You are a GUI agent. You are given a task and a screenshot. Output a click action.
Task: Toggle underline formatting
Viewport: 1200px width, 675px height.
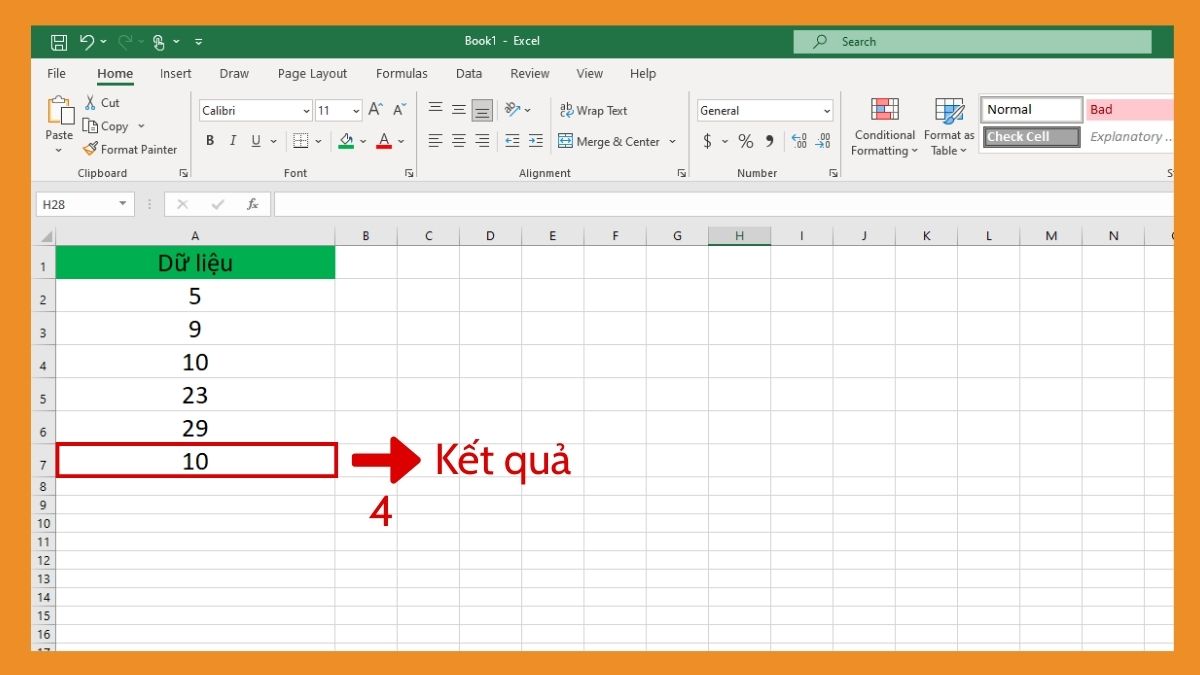[256, 140]
